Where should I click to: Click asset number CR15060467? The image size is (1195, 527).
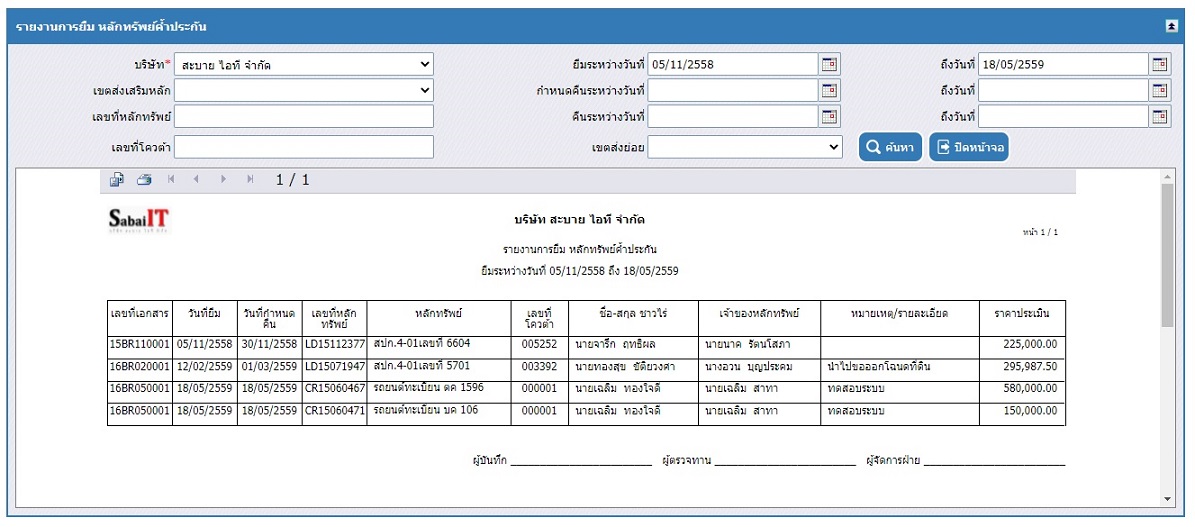click(x=335, y=389)
